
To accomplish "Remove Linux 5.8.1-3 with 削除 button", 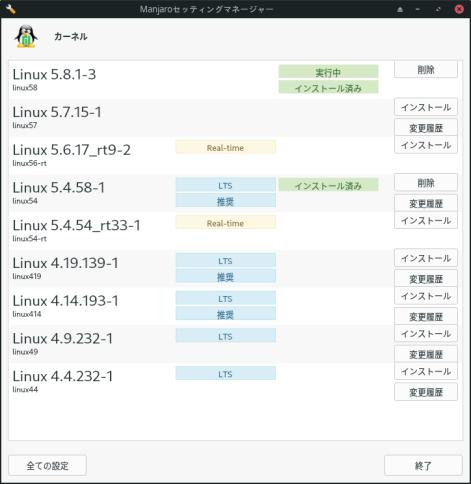I will (426, 70).
